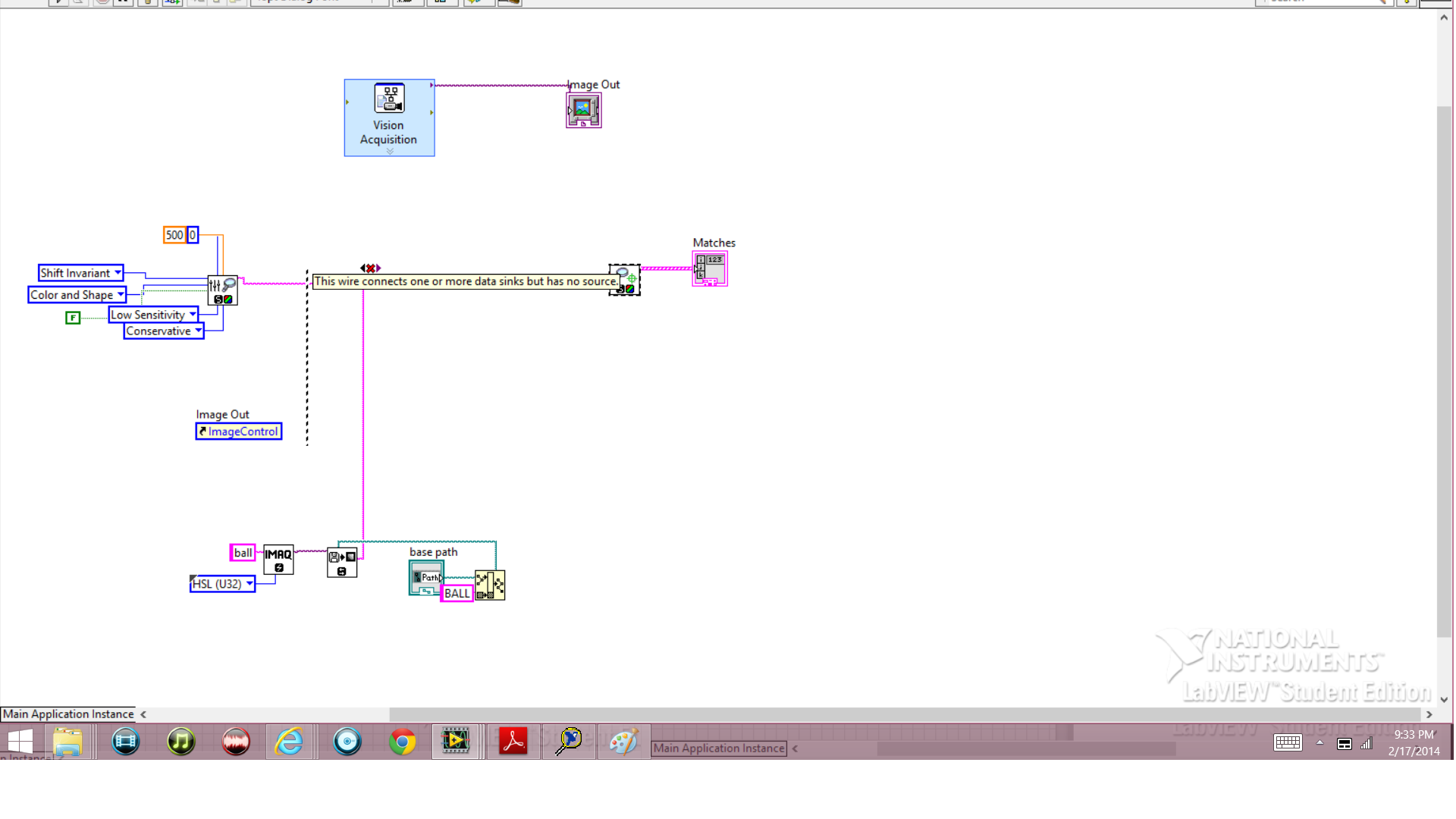Open the Application Font menu
Image resolution: width=1456 pixels, height=819 pixels.
[x=318, y=2]
